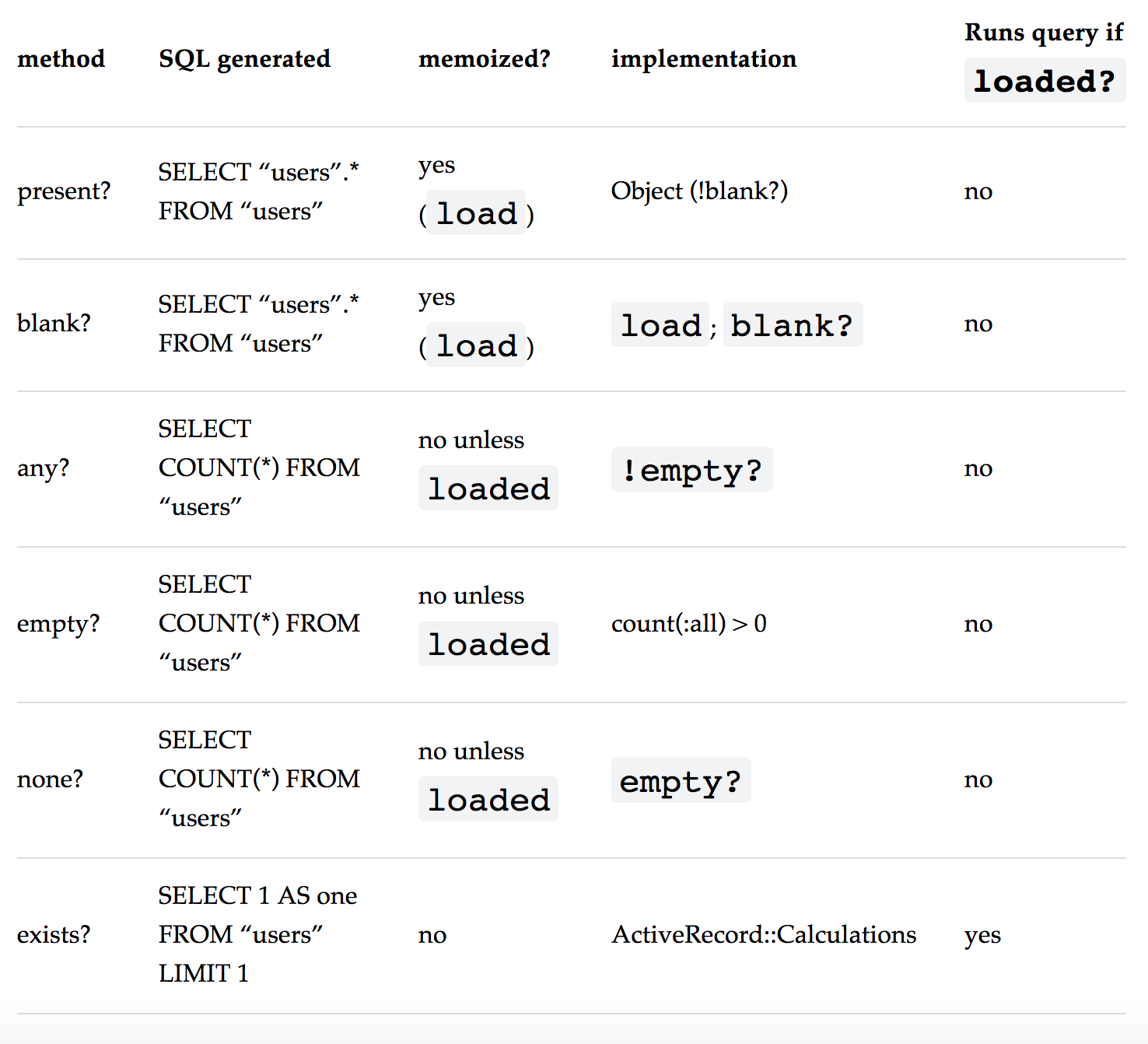Click 'count(:all) > 0' implementation text
The image size is (1148, 1044).
click(689, 624)
